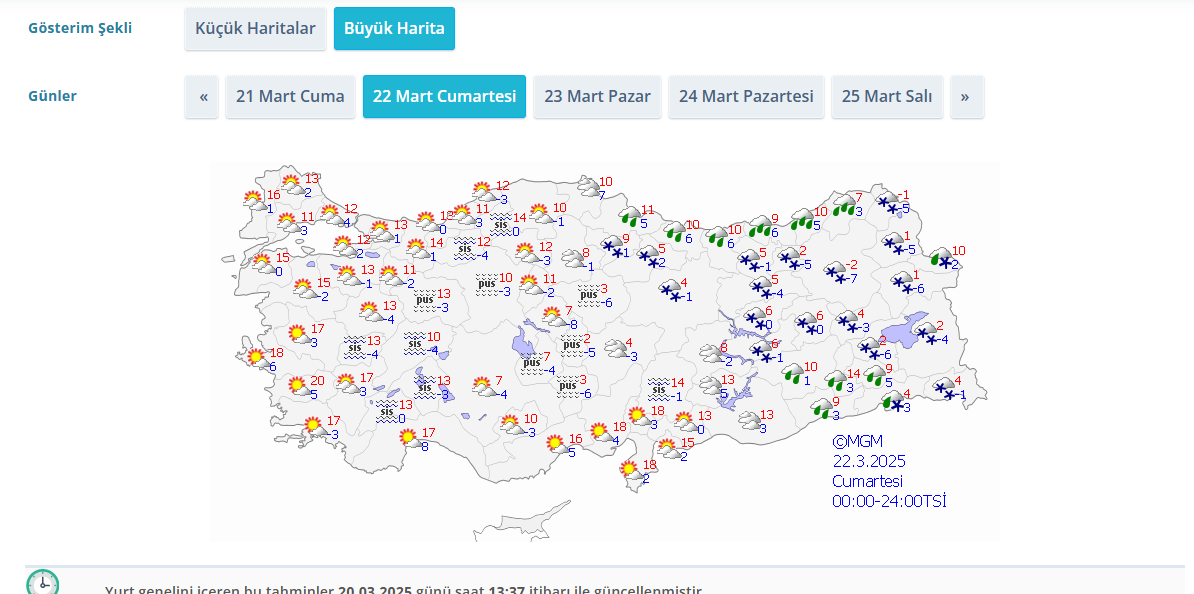Open the 21 Mart Cuma forecast
The width and height of the screenshot is (1194, 594).
tap(290, 97)
